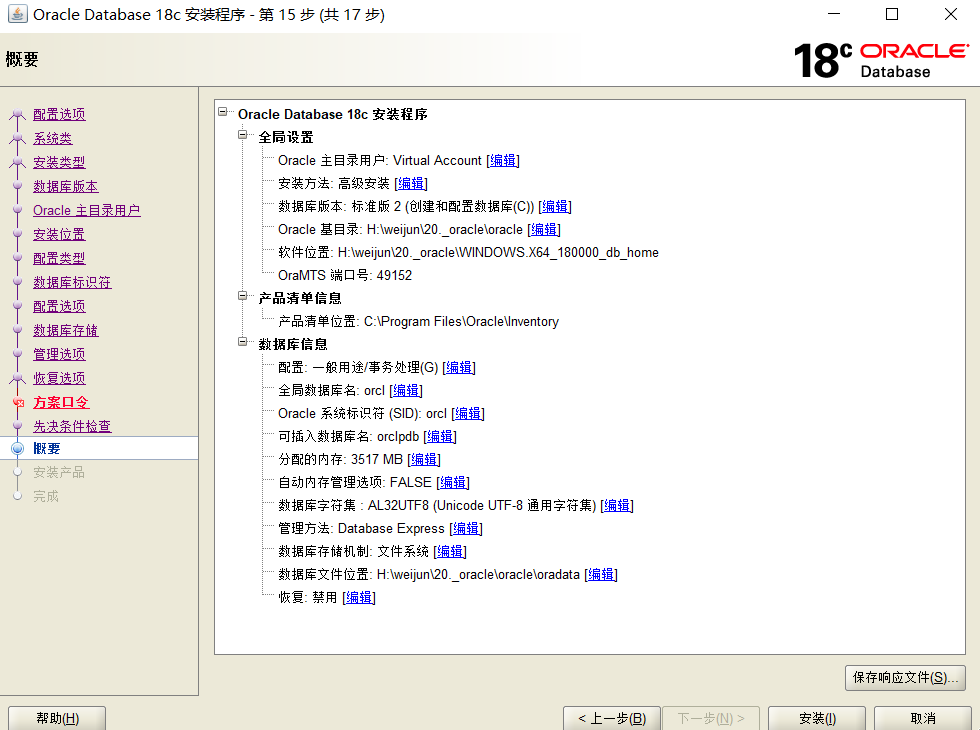Click the 帮助 button

coord(56,719)
